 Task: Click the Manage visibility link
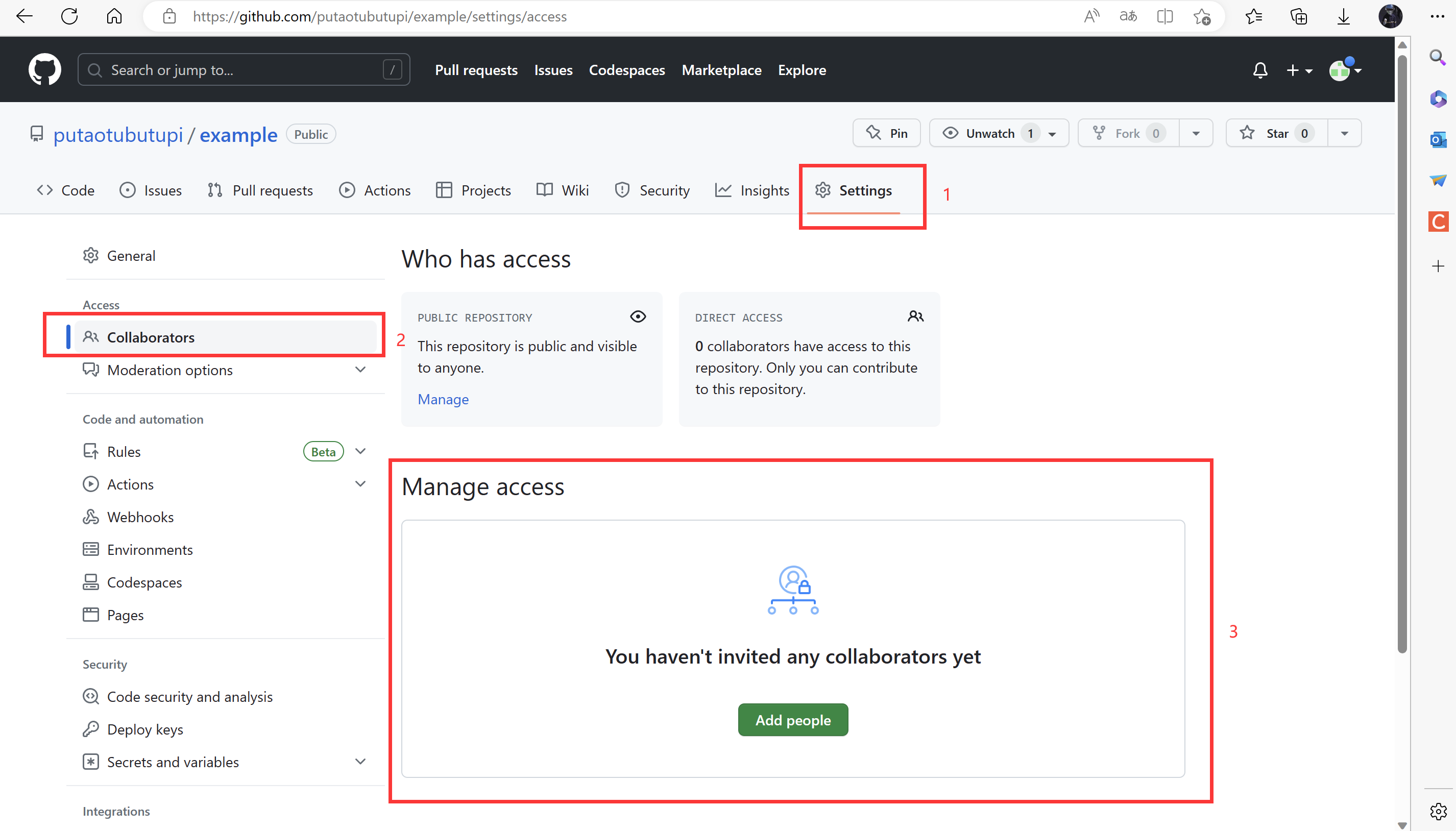(443, 399)
